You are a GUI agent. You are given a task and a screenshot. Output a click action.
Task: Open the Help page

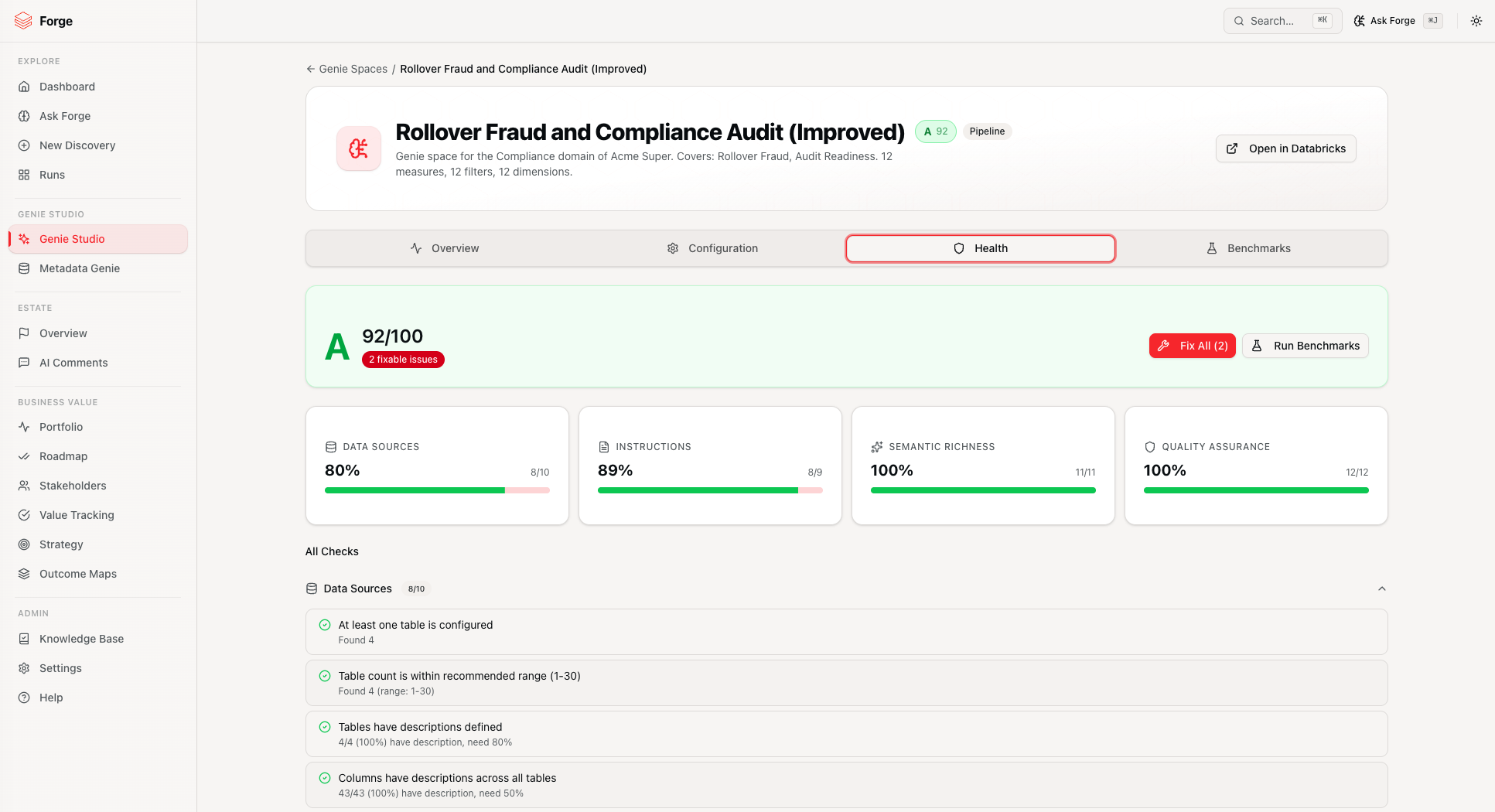pyautogui.click(x=97, y=698)
